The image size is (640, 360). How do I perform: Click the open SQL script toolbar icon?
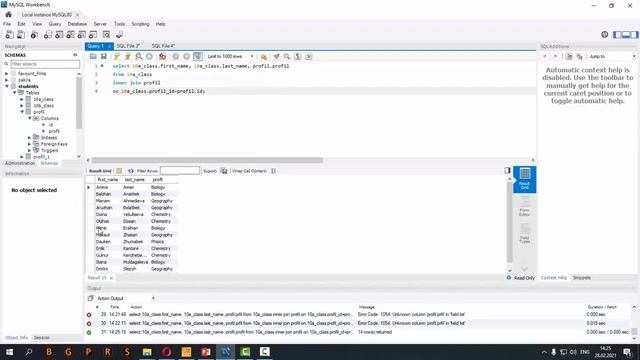click(x=20, y=35)
